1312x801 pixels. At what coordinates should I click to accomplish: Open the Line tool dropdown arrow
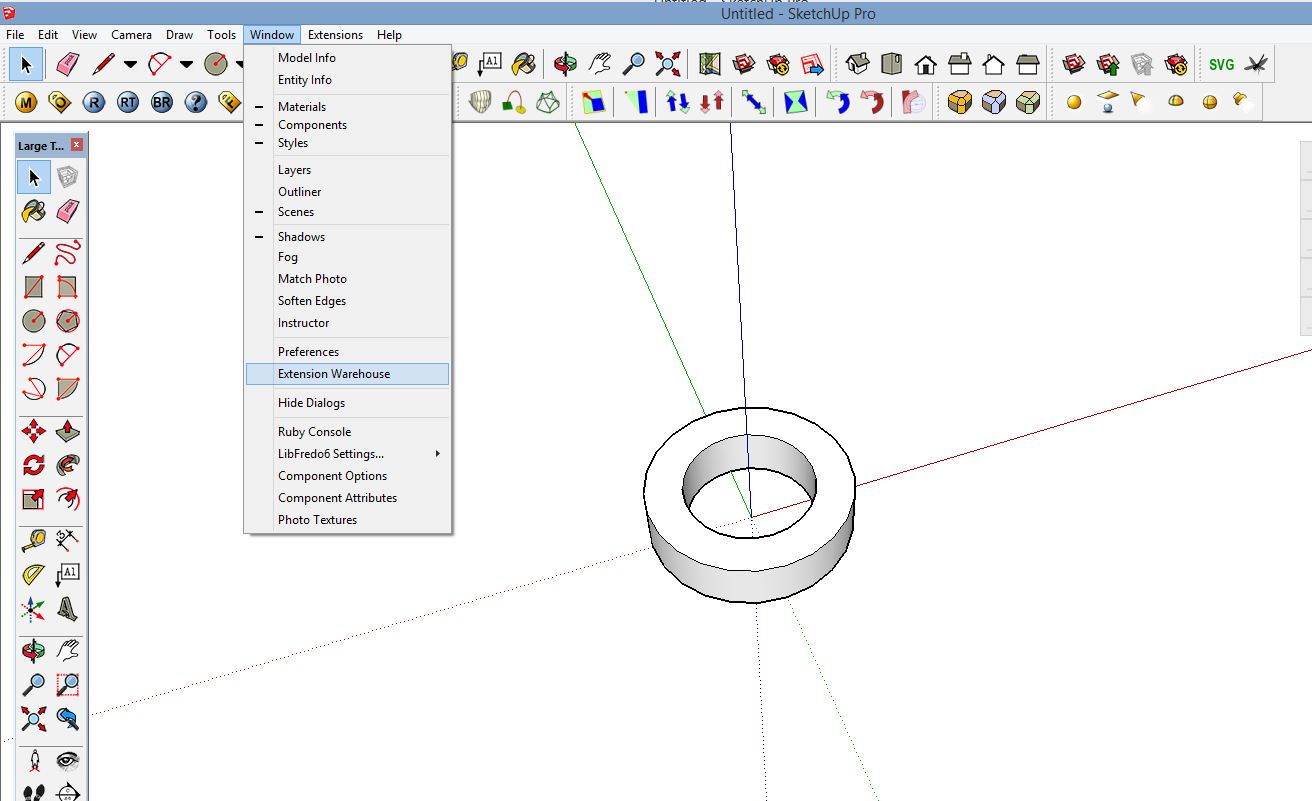(129, 63)
